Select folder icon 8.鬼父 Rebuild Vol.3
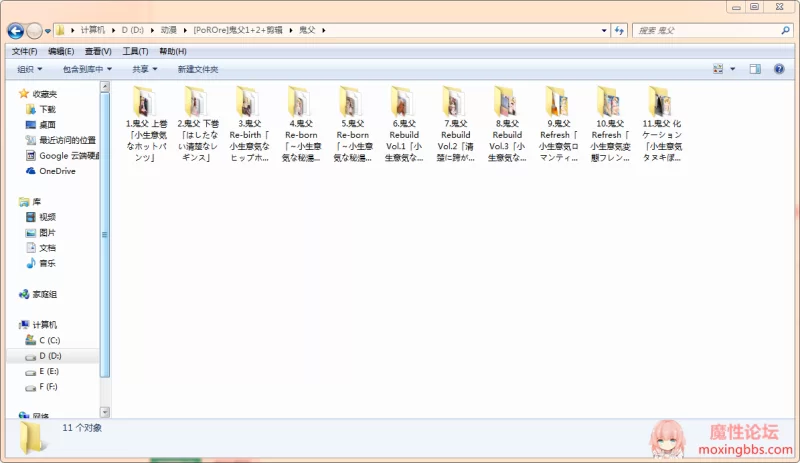800x463 pixels. point(506,101)
